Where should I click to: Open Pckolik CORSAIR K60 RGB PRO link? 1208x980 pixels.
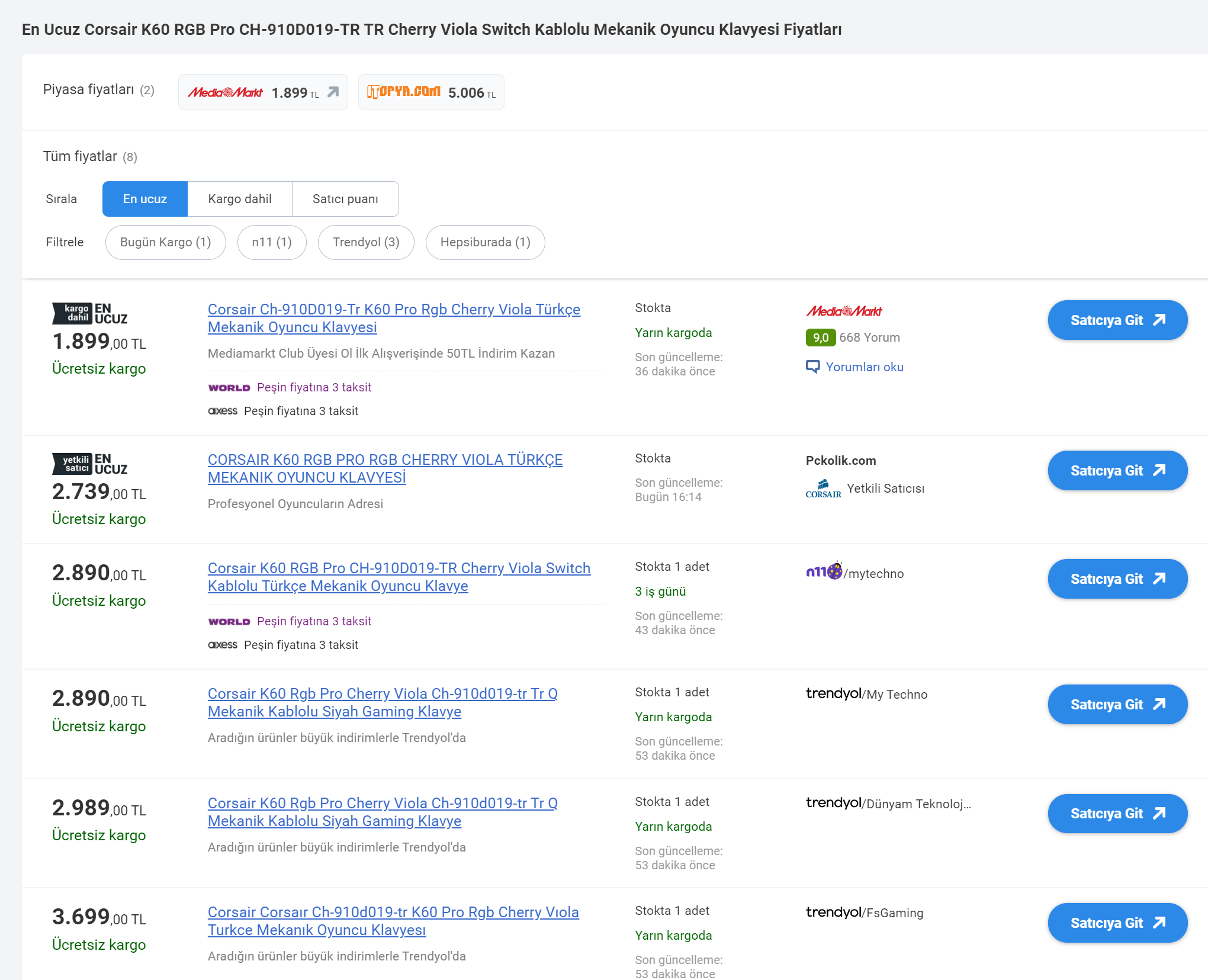pyautogui.click(x=385, y=469)
